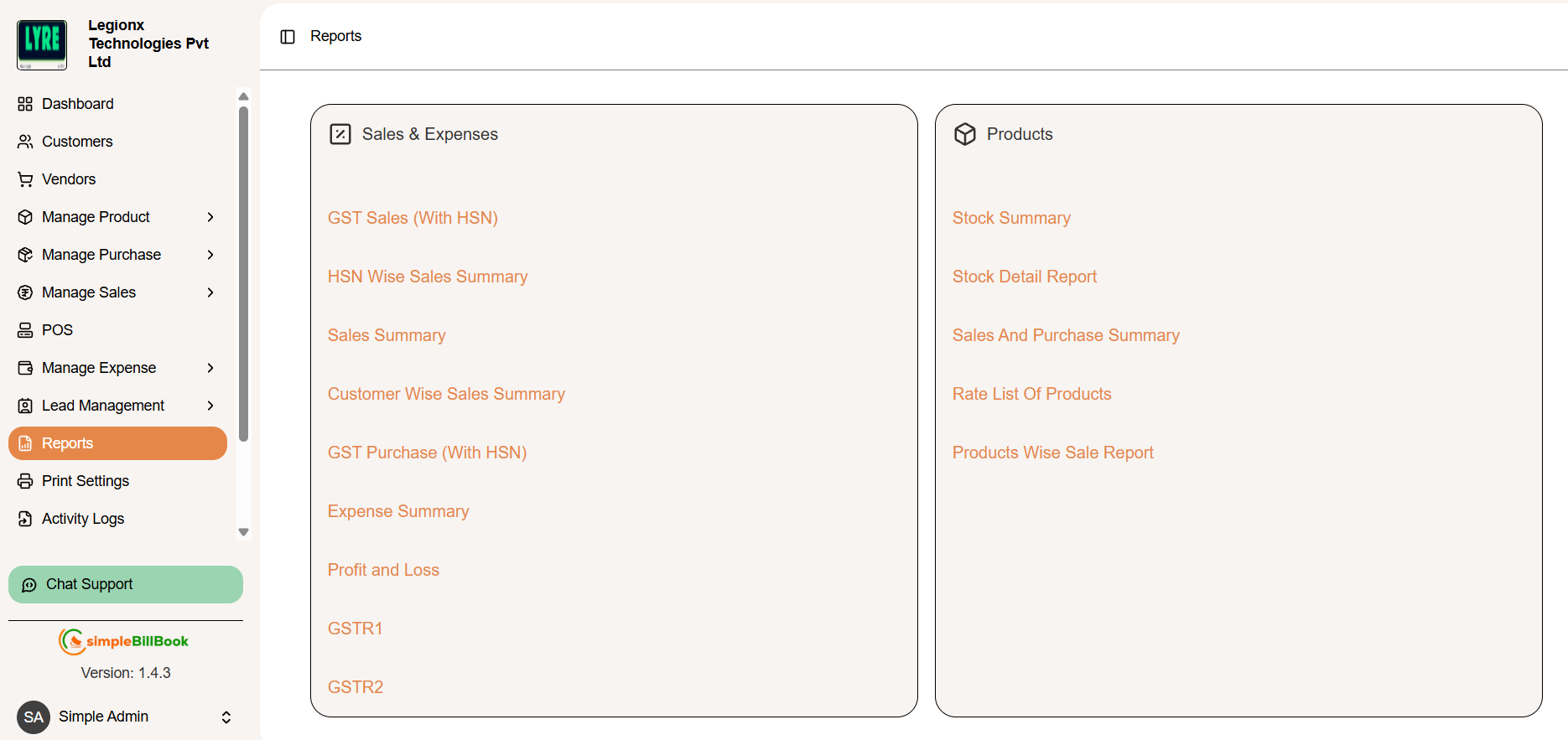Select POS in the sidebar
Screen dimensions: 1568x740
tap(117, 330)
